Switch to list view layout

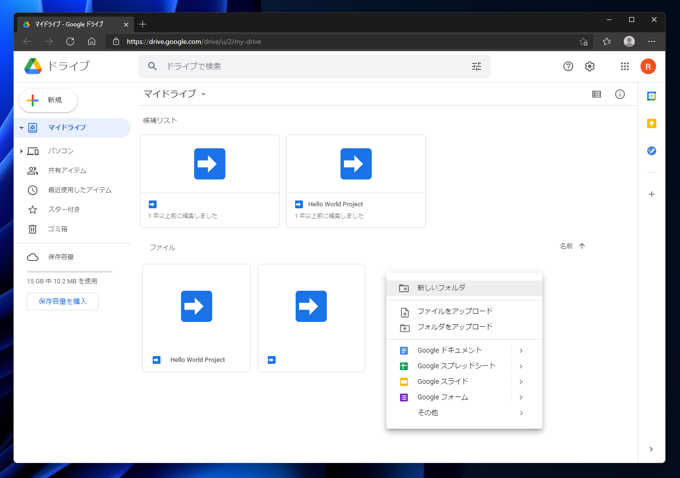click(596, 94)
